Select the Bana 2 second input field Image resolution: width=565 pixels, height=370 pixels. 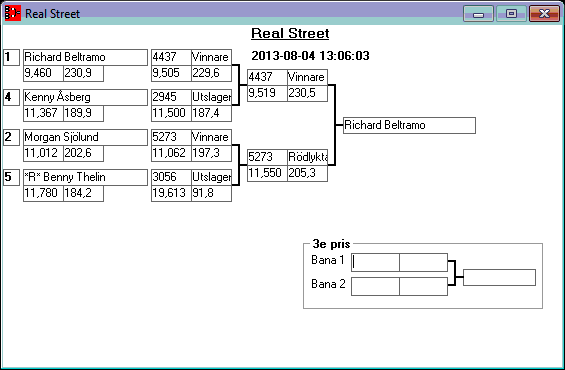423,286
